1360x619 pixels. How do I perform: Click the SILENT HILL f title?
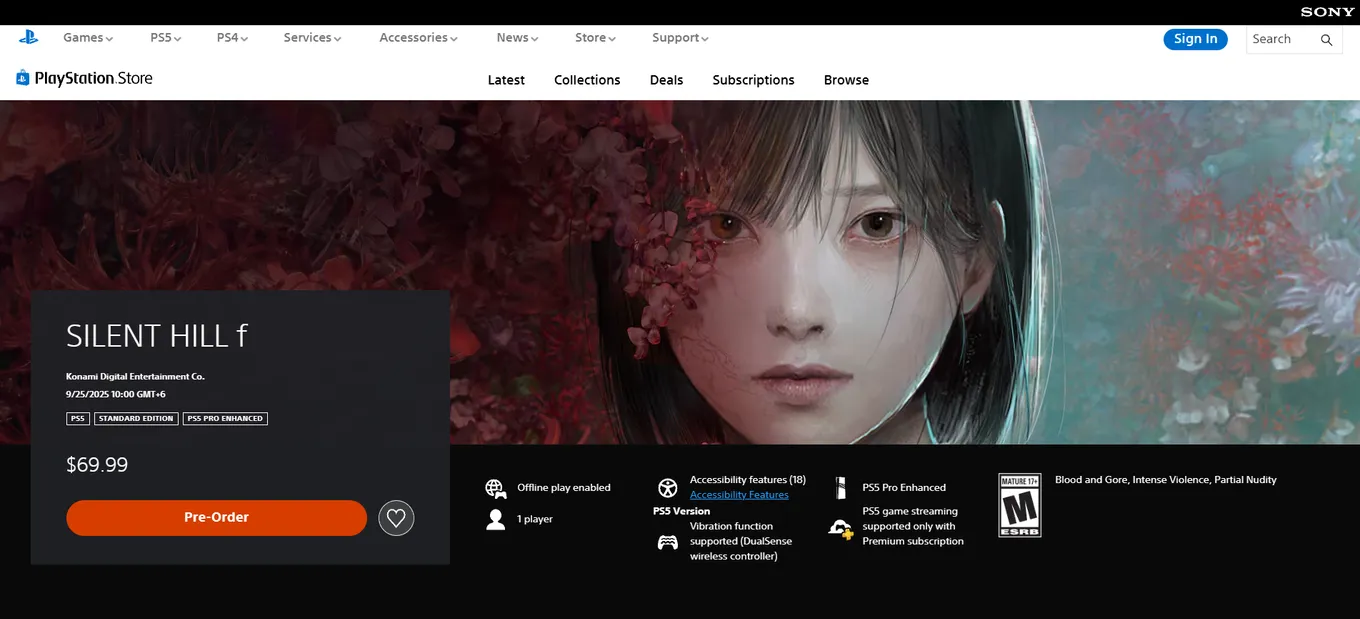(x=156, y=336)
